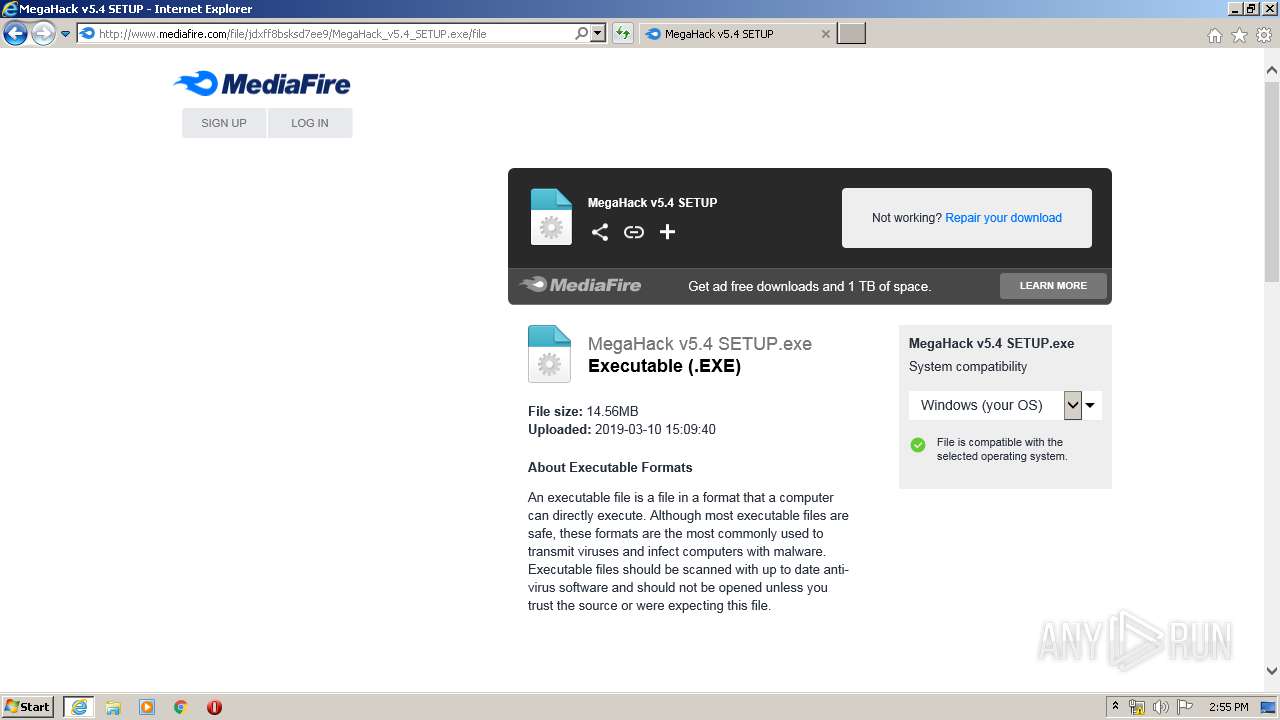The width and height of the screenshot is (1280, 720).
Task: Launch media player from taskbar
Action: [x=147, y=707]
